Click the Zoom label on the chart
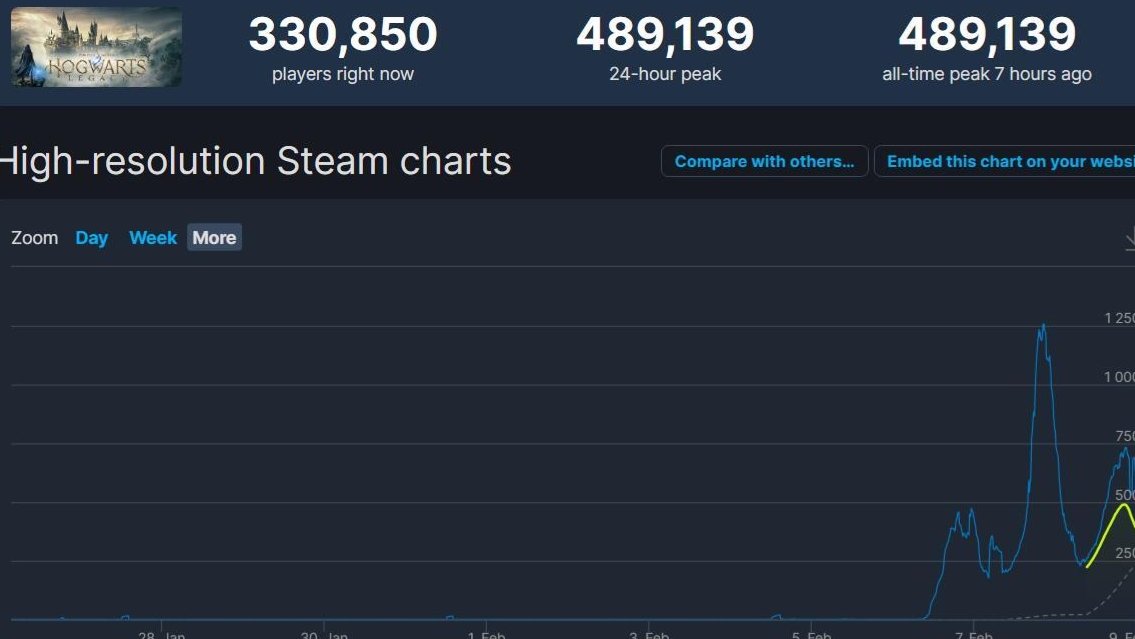Viewport: 1135px width, 639px height. coord(35,237)
